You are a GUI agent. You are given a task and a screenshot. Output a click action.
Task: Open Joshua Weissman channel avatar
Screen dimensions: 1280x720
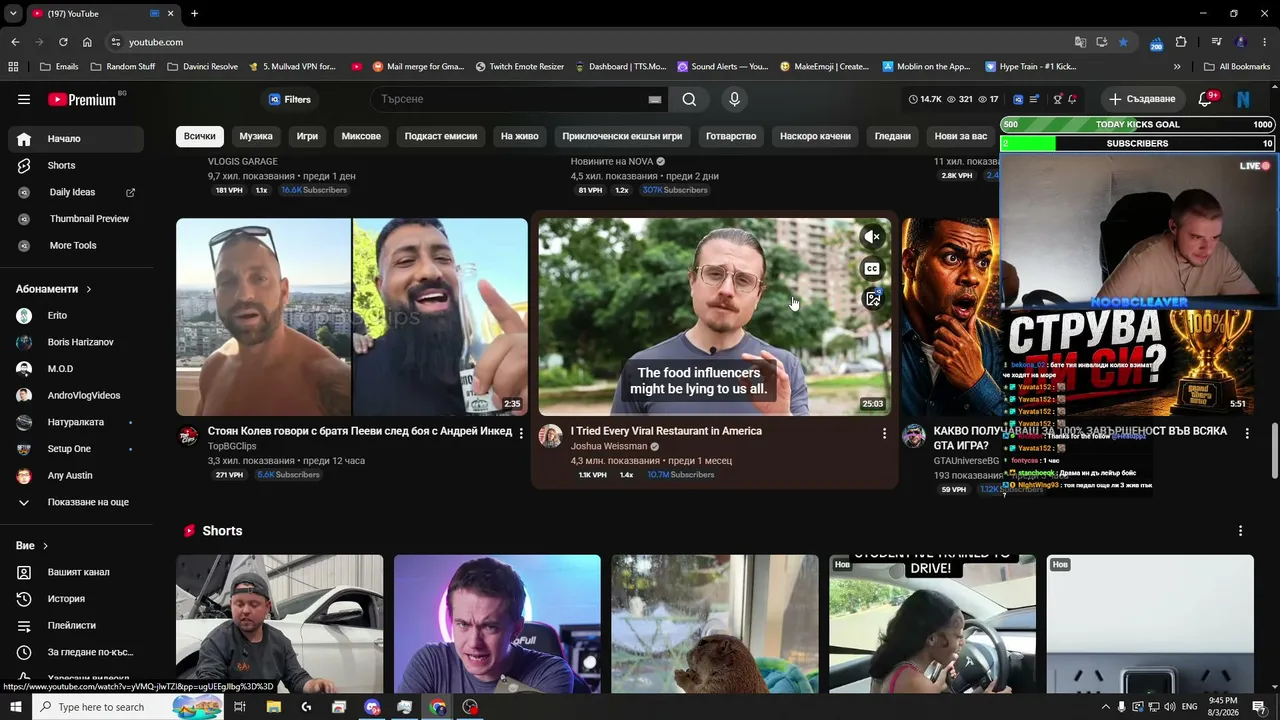pos(551,435)
